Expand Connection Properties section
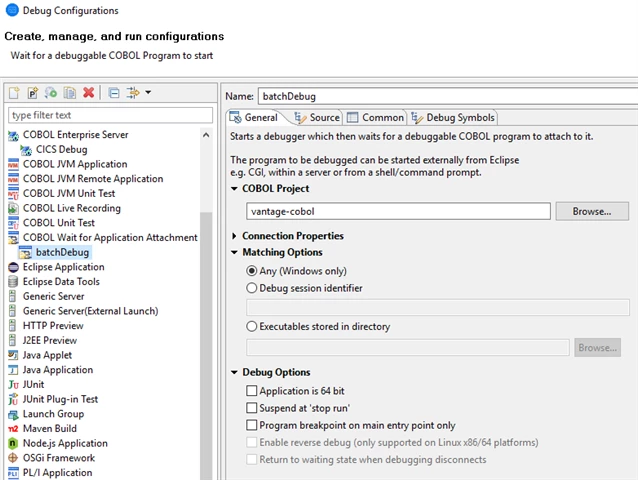 [x=234, y=236]
